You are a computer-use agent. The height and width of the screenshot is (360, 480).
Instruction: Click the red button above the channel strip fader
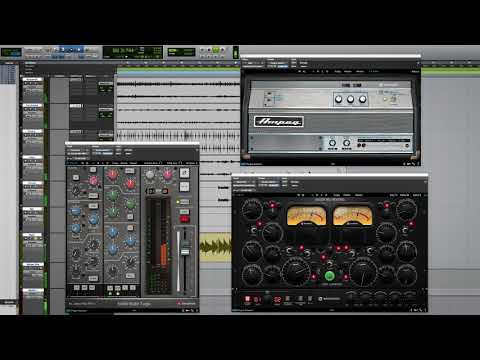pyautogui.click(x=184, y=219)
